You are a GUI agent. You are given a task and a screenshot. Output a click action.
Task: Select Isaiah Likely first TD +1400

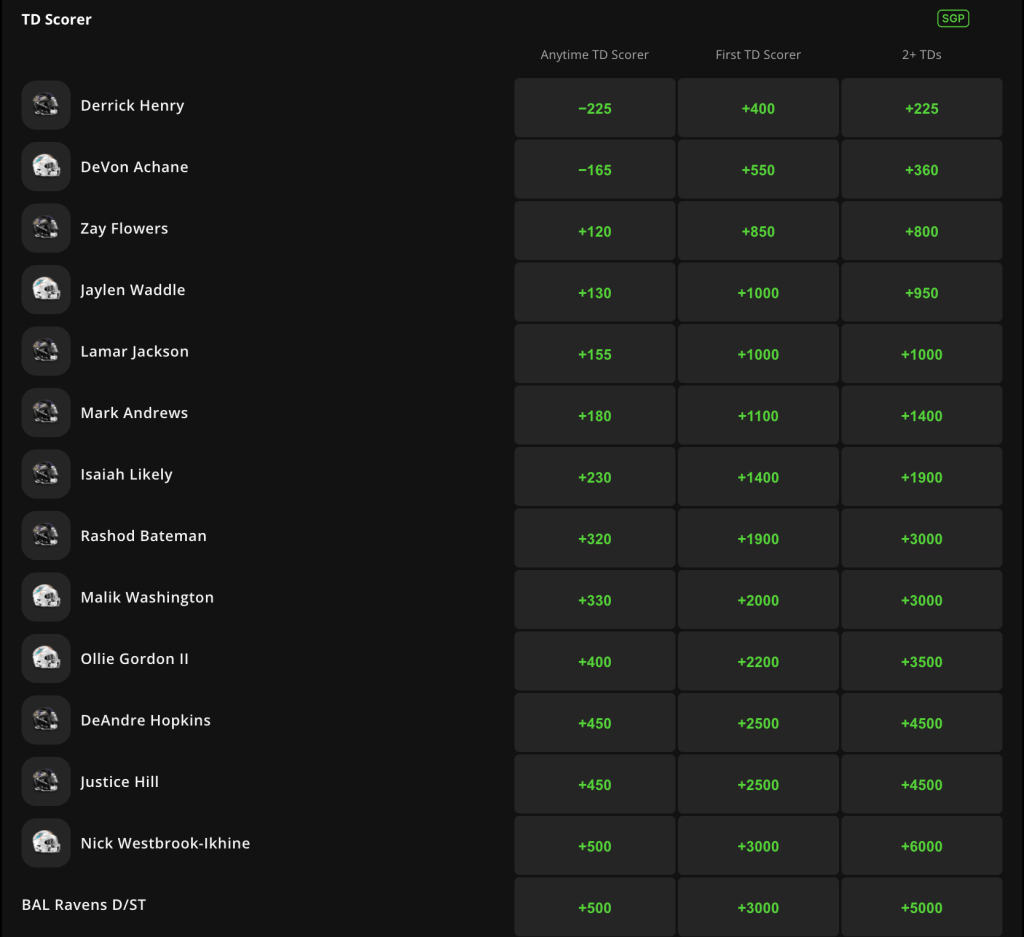758,477
